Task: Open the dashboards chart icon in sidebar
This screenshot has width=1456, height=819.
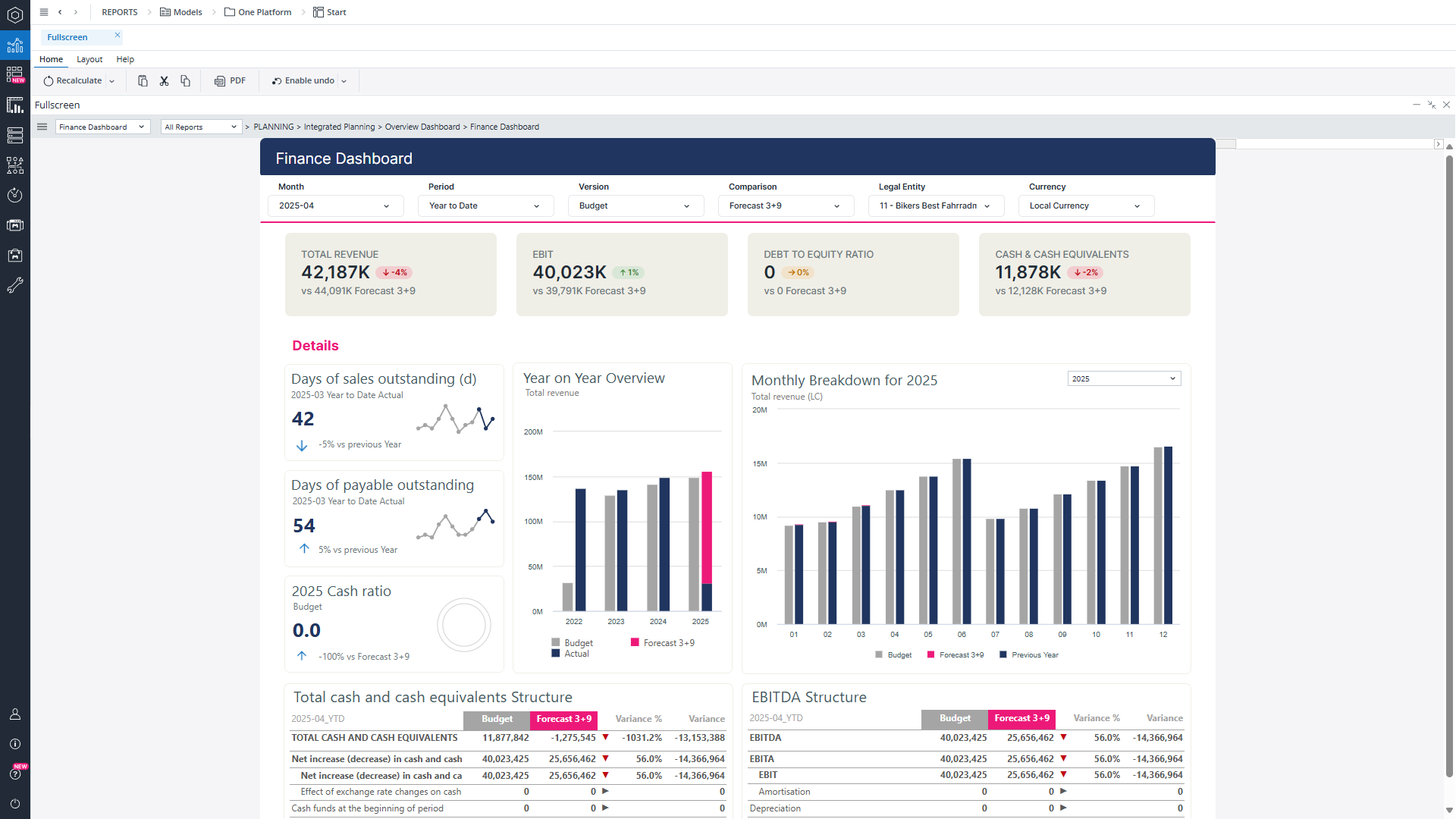Action: 15,45
